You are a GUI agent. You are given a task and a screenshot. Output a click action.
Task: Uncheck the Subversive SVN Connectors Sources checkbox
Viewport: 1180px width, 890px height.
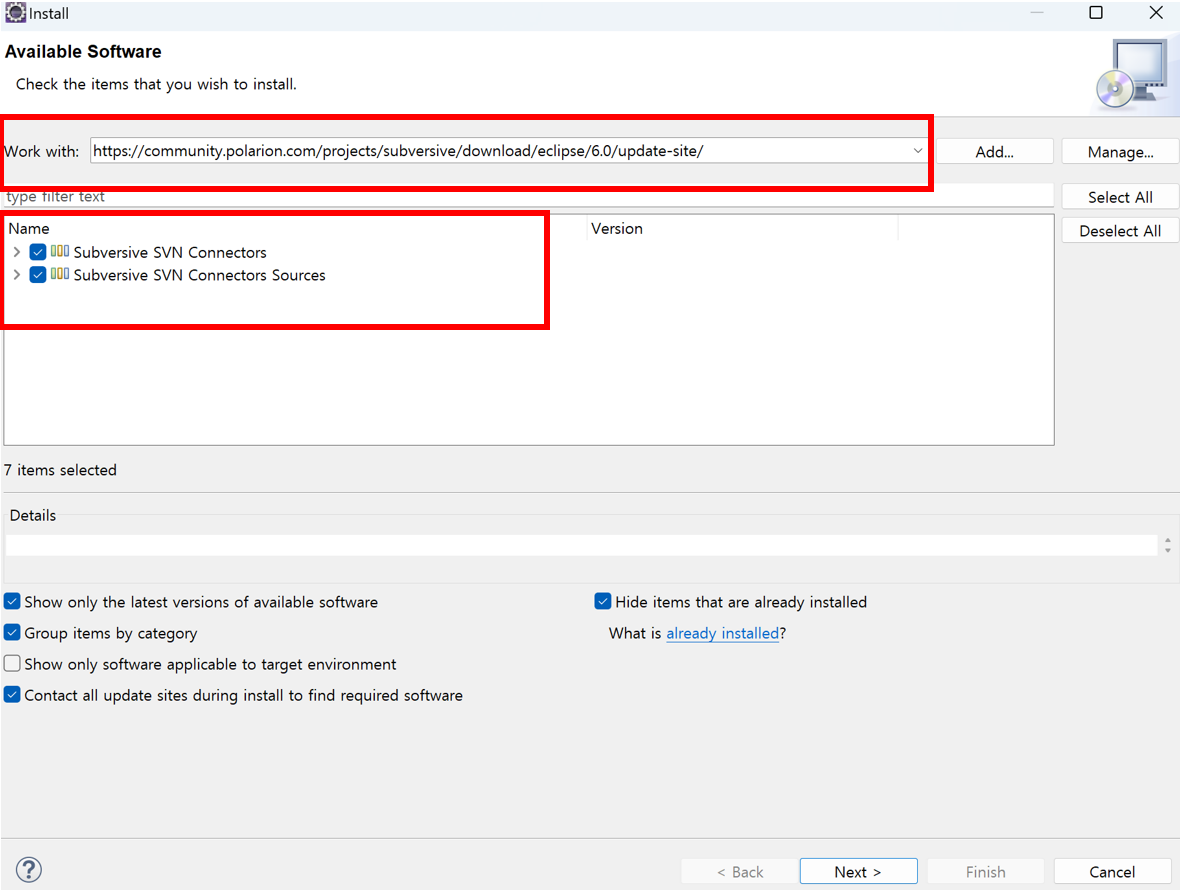(38, 275)
